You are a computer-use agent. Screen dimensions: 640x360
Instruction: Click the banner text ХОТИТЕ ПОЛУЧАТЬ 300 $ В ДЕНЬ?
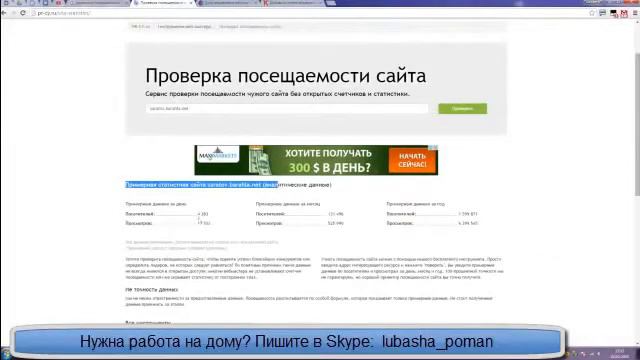click(x=328, y=160)
